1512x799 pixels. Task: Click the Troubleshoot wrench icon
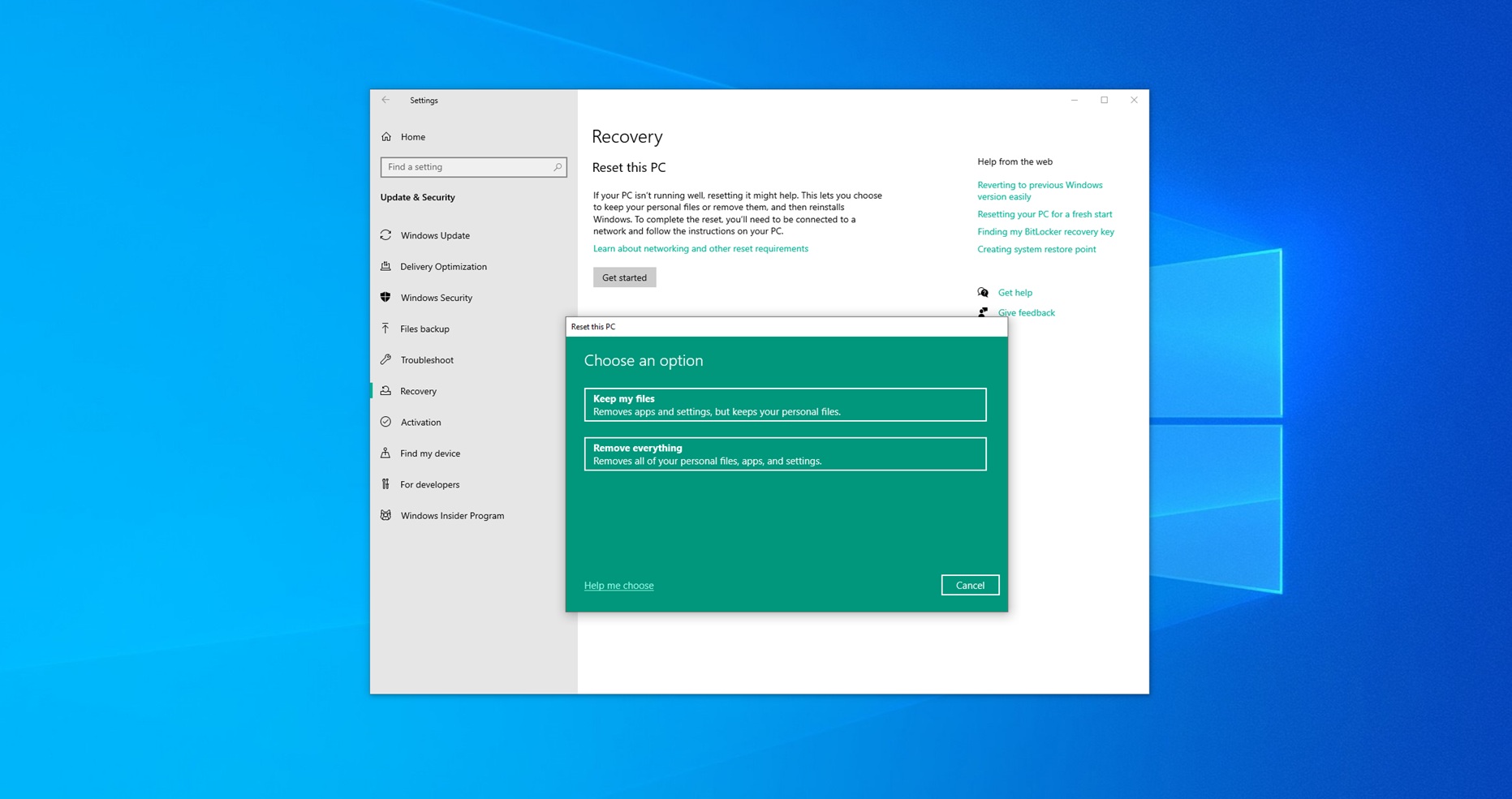coord(387,359)
